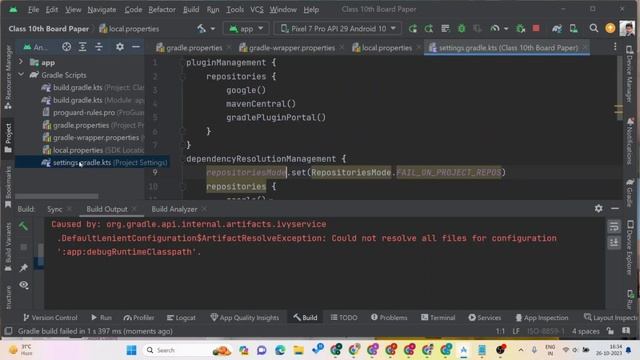
Task: Open Windows Start menu
Action: tap(131, 350)
